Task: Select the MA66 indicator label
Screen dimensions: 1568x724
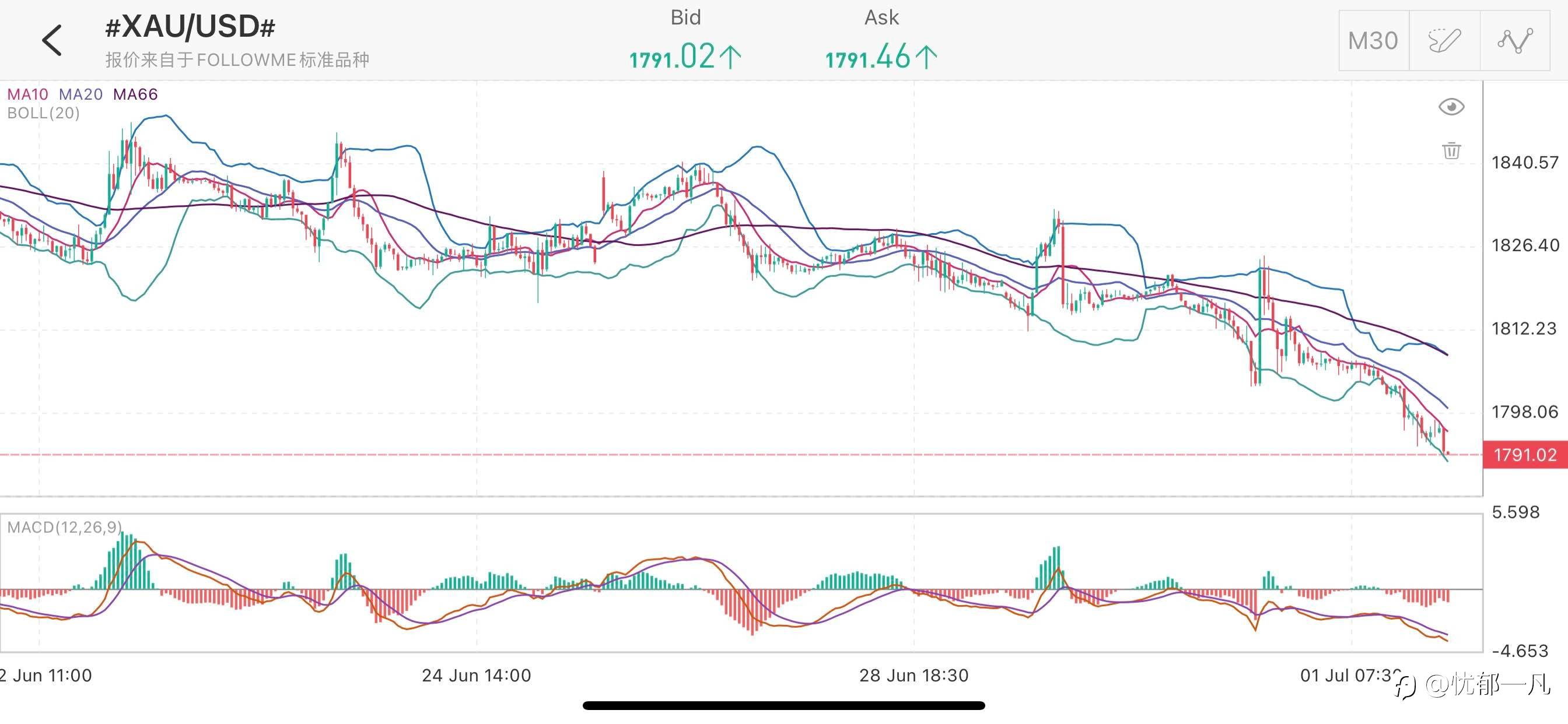Action: 135,94
